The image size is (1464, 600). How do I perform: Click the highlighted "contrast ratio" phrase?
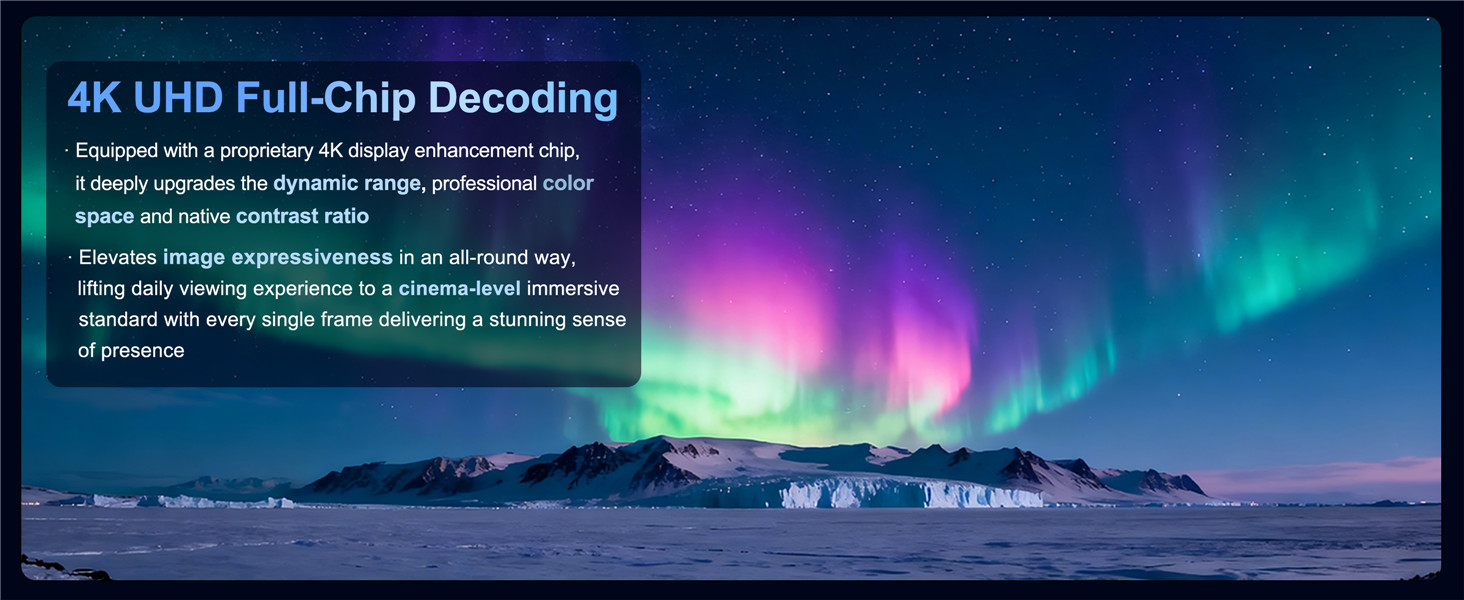pos(302,216)
